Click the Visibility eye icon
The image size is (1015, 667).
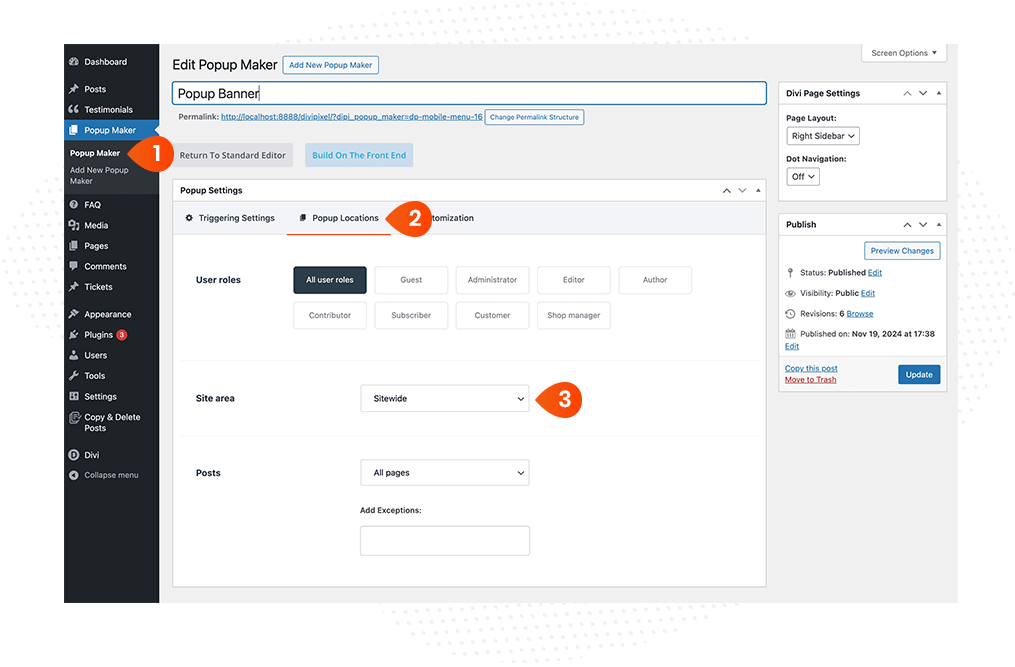coord(790,293)
